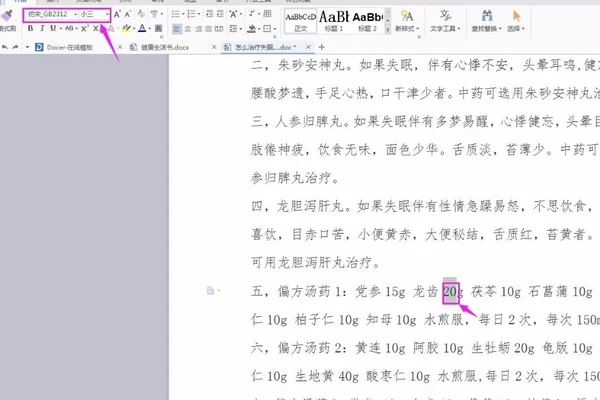Expand the styles gallery list

point(388,29)
